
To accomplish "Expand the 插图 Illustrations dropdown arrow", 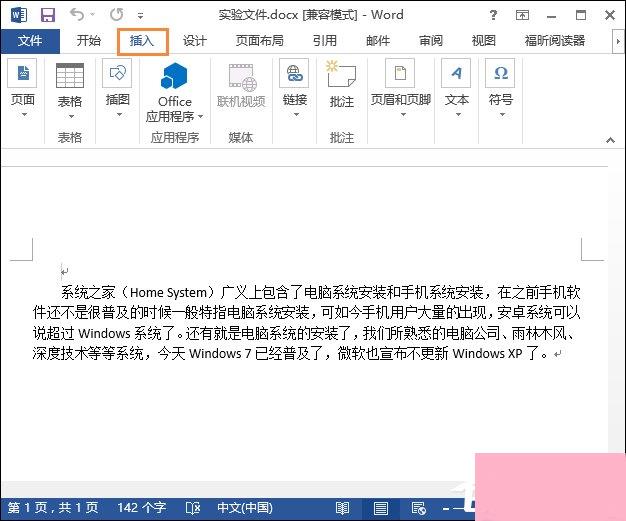I will point(119,115).
